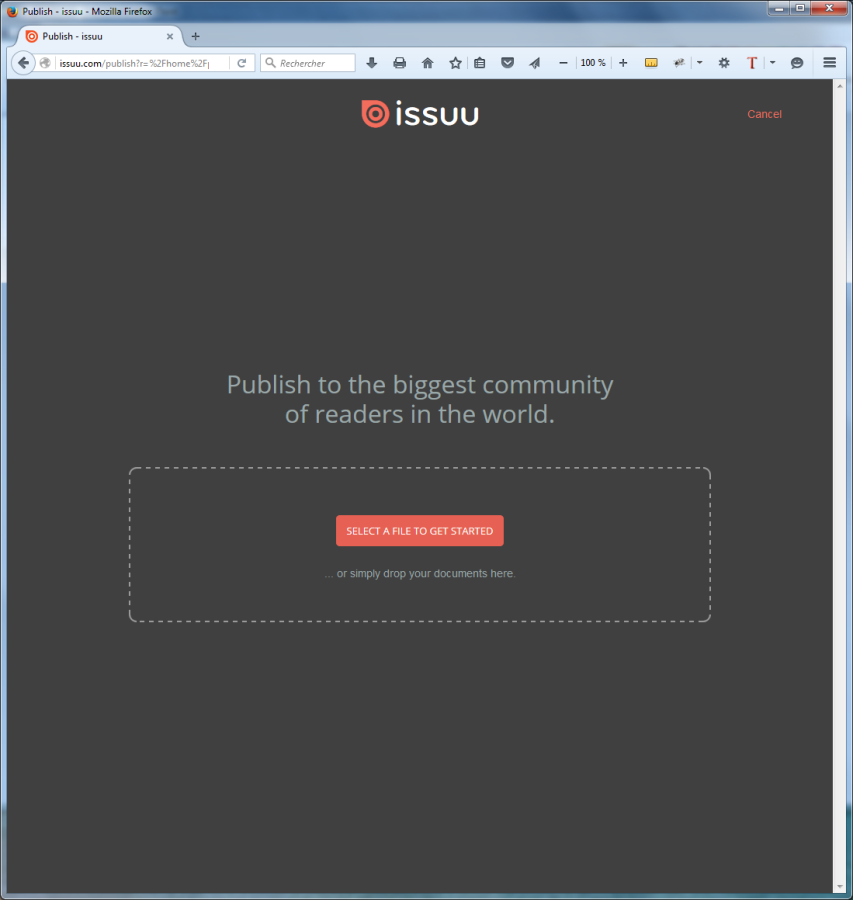Viewport: 853px width, 900px height.
Task: Close the Publish - issuu tab
Action: pos(170,36)
